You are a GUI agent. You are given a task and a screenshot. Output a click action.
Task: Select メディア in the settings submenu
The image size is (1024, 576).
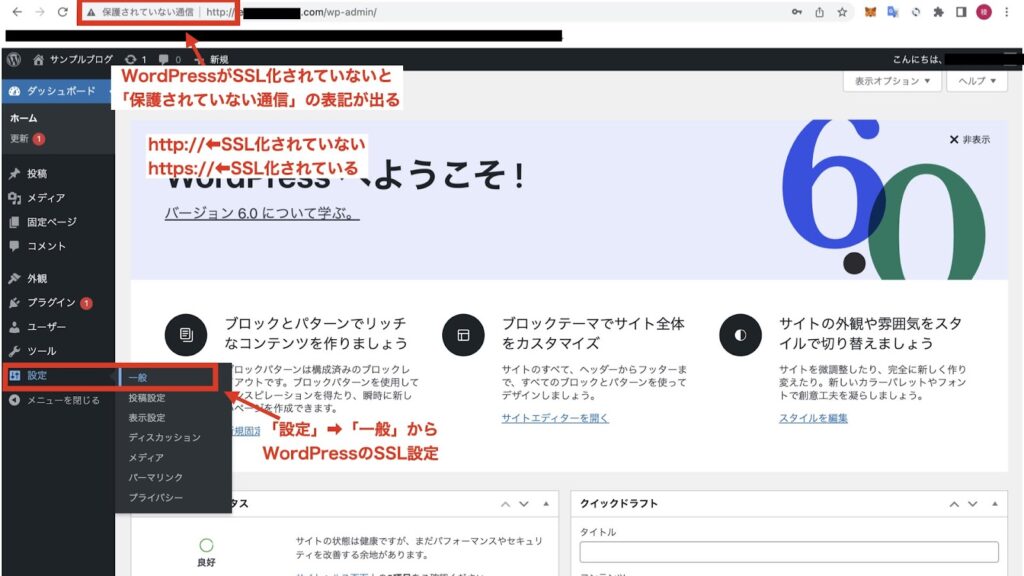146,458
